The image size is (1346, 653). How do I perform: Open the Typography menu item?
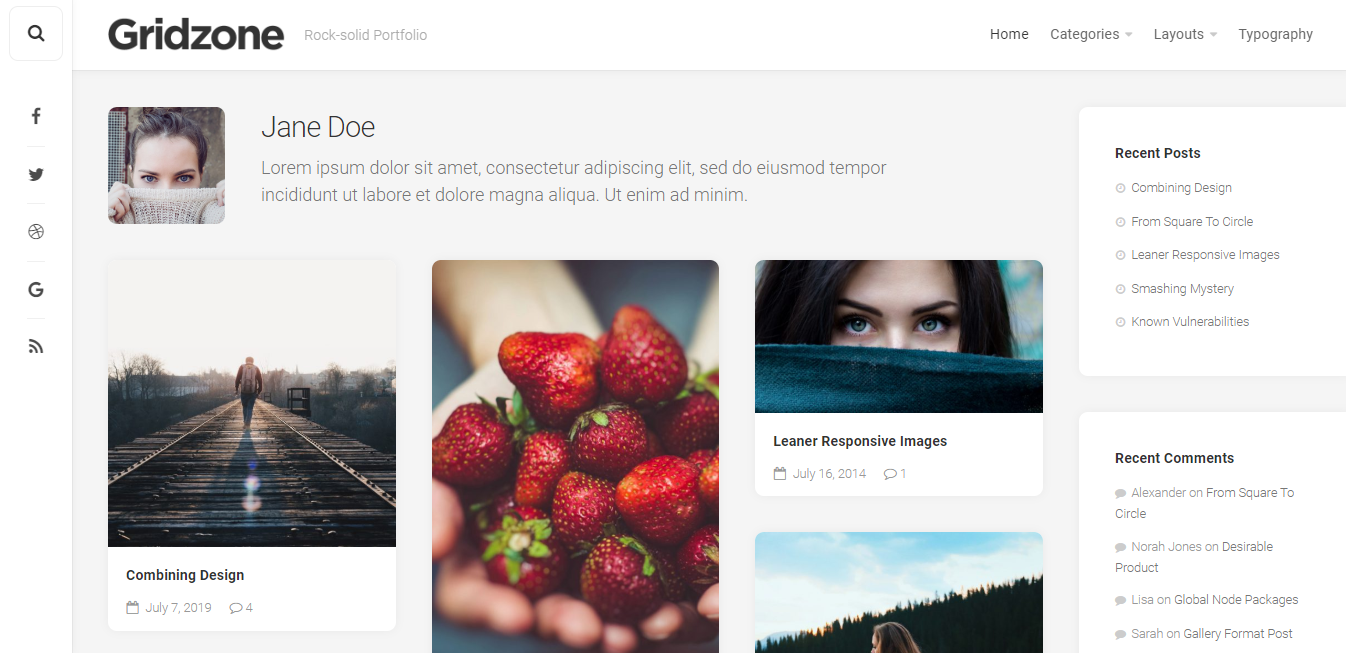click(1275, 34)
